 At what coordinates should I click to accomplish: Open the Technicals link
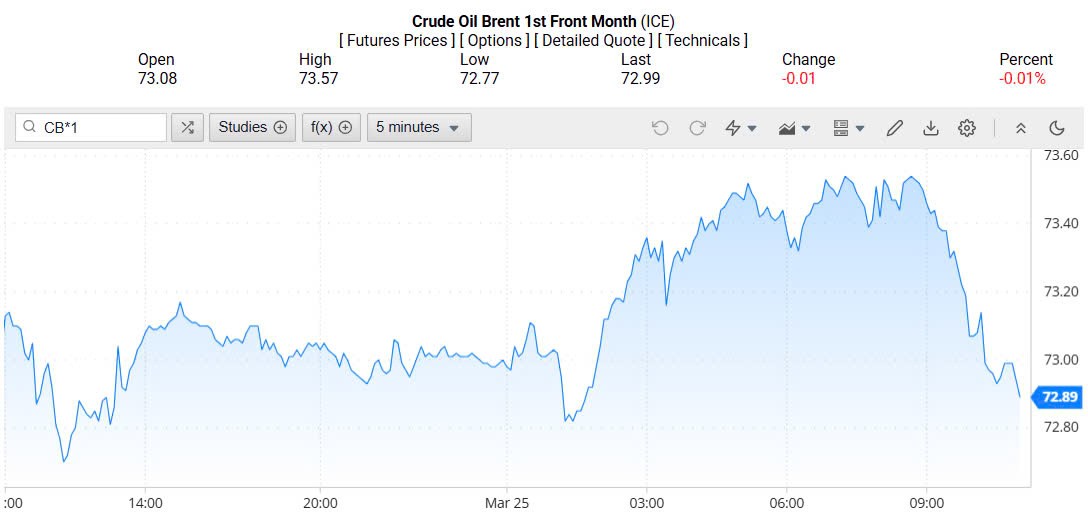(703, 41)
